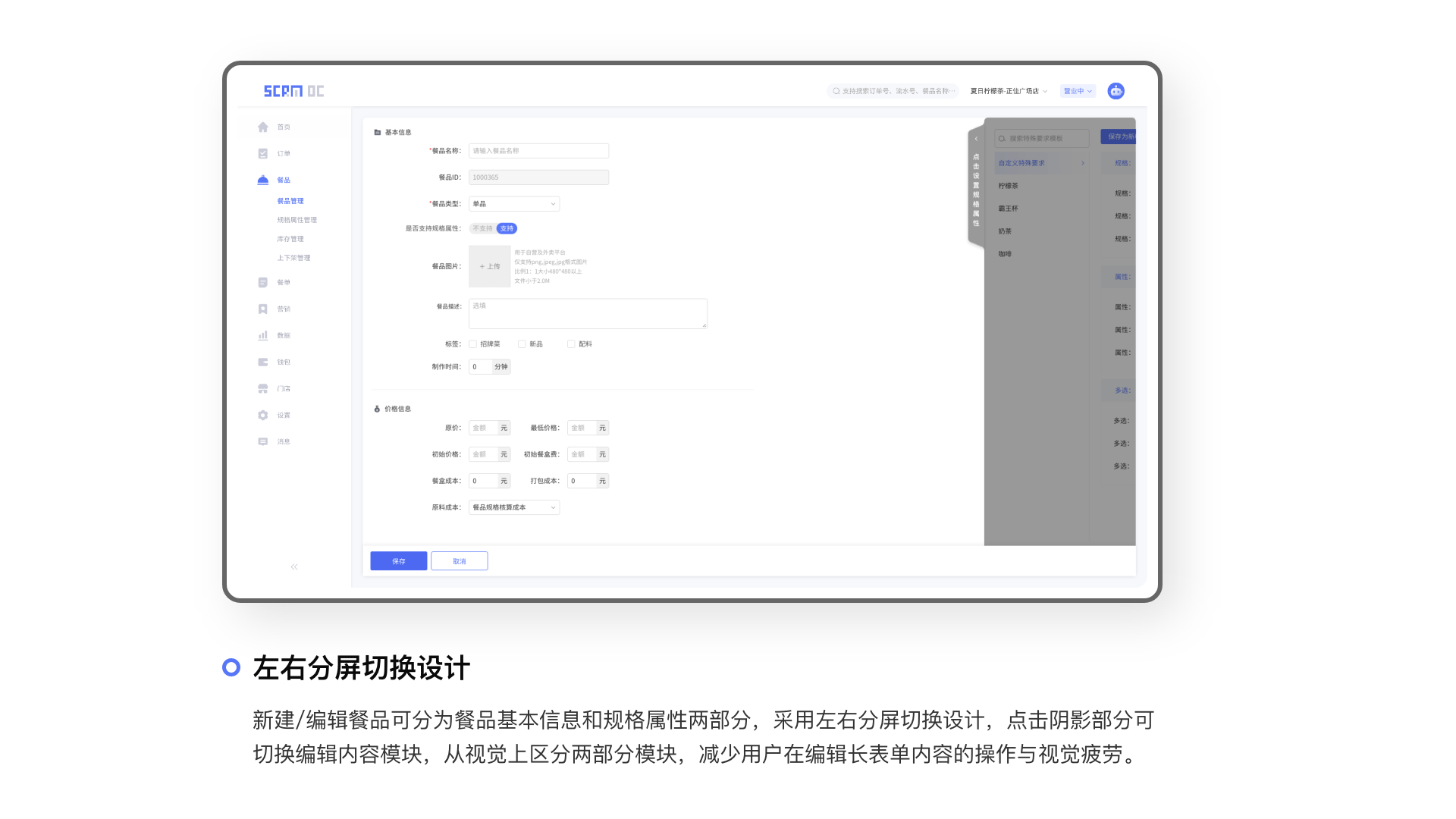Screen dimensions: 1456x819
Task: Click the robot avatar in header
Action: click(x=1116, y=91)
